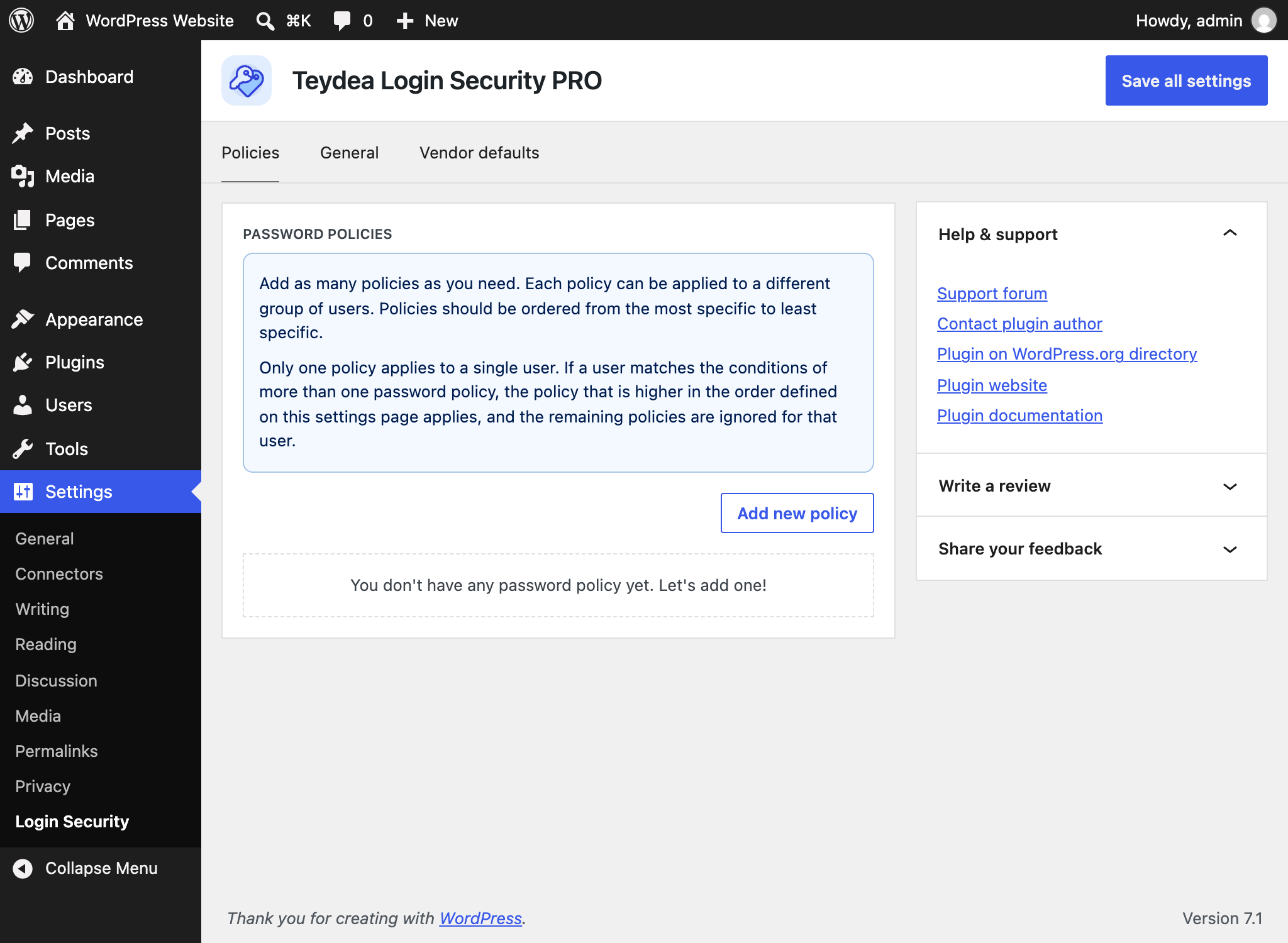Click the New admin bar label

pyautogui.click(x=441, y=21)
